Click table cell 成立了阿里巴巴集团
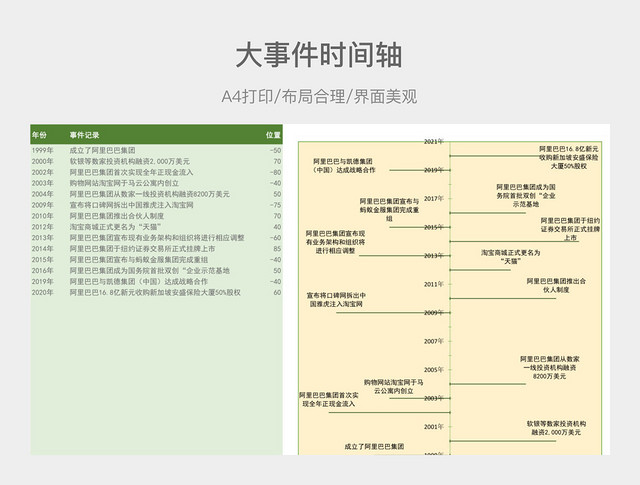This screenshot has height=485, width=640. (x=102, y=150)
